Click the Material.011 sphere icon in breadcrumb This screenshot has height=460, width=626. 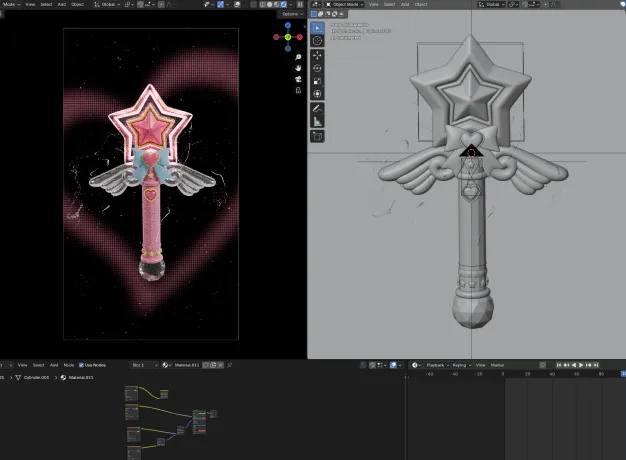click(x=63, y=377)
